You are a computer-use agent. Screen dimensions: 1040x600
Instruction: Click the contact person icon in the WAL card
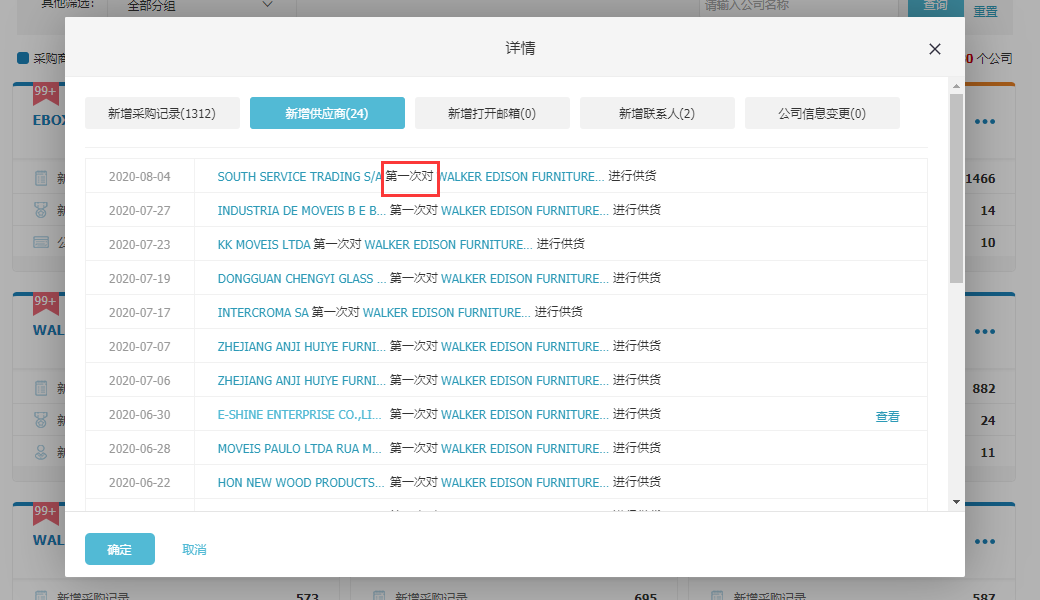[41, 452]
